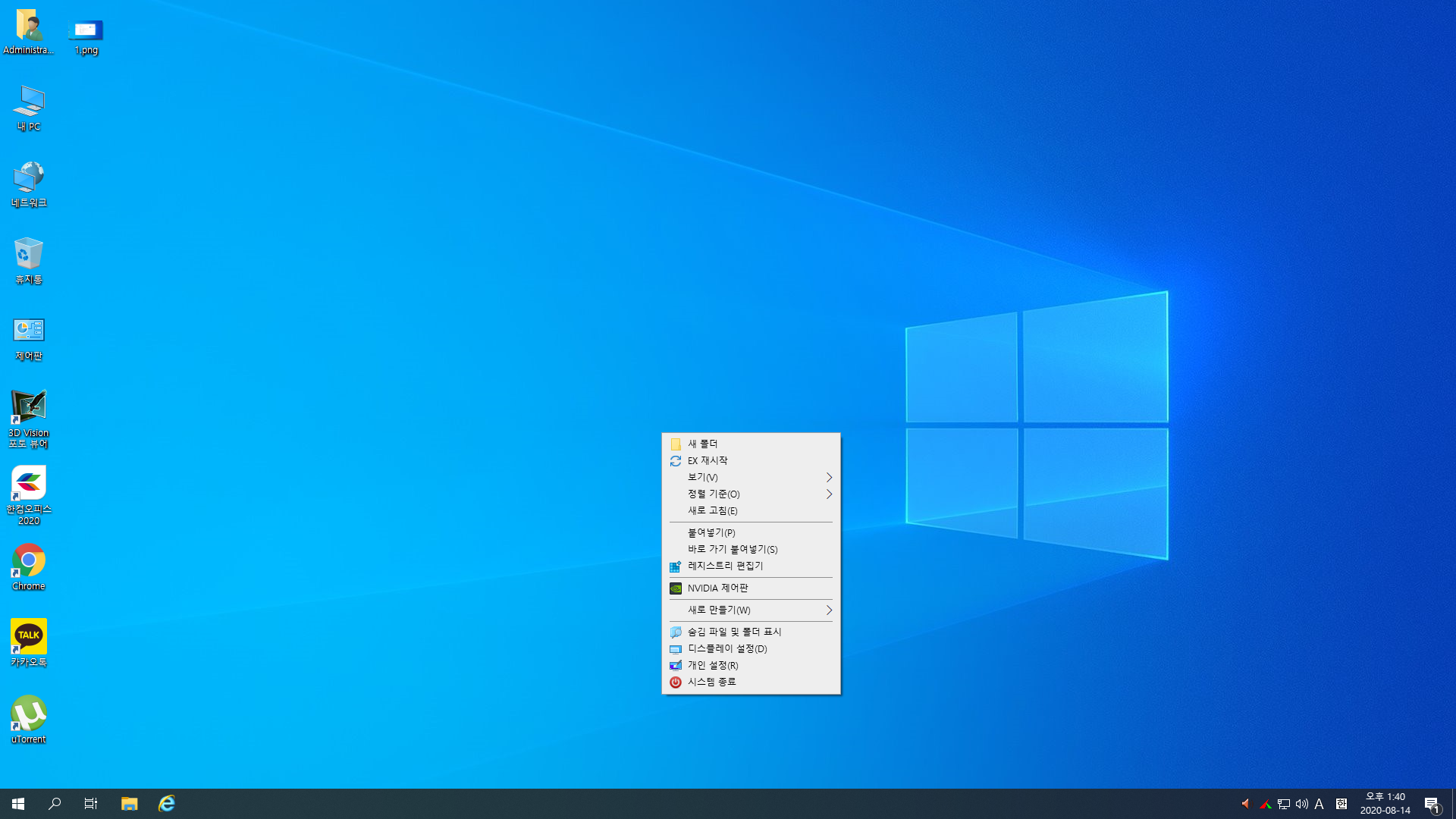
Task: Open the notification action center icon
Action: 1432,804
